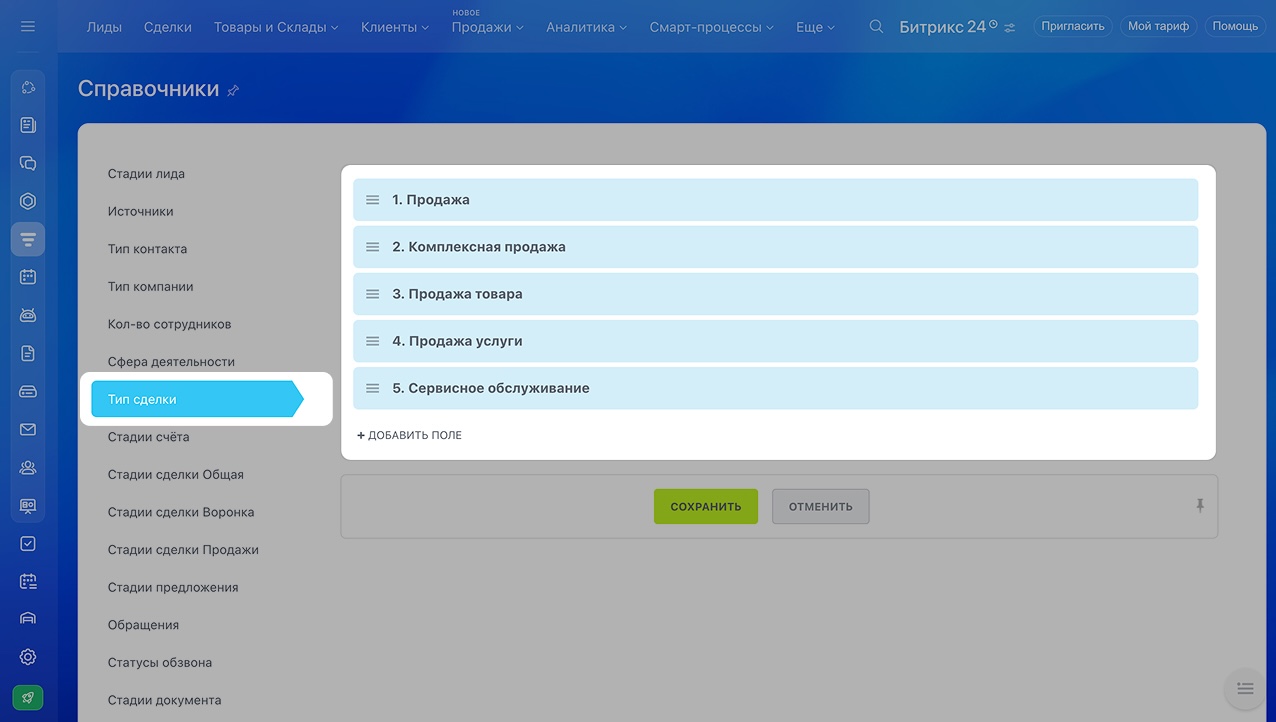Image resolution: width=1276 pixels, height=722 pixels.
Task: Grab the drag handle of Сервисное обслуживание
Action: click(372, 388)
